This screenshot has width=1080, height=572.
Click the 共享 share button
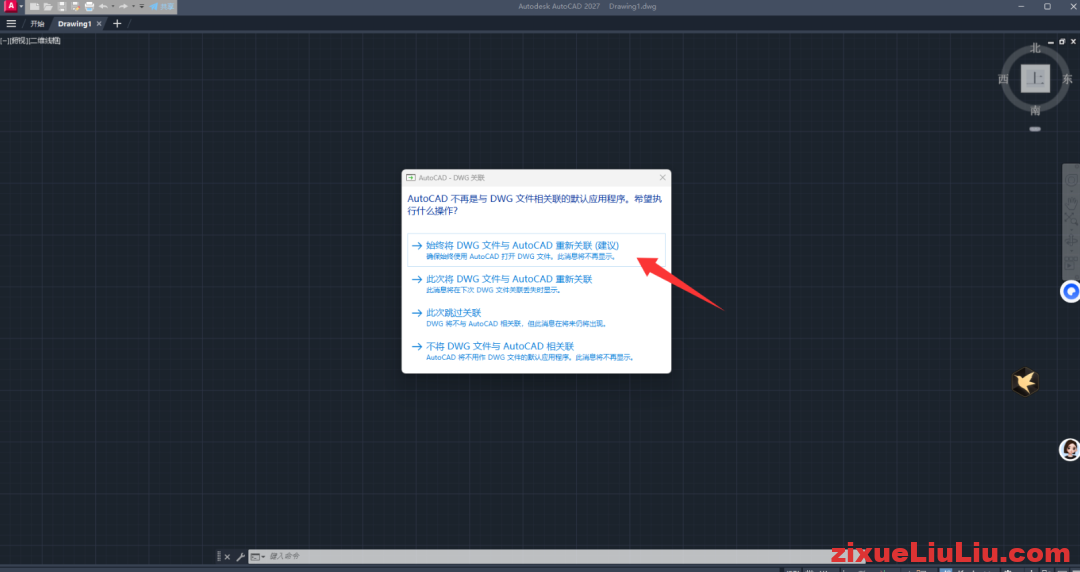(x=162, y=6)
